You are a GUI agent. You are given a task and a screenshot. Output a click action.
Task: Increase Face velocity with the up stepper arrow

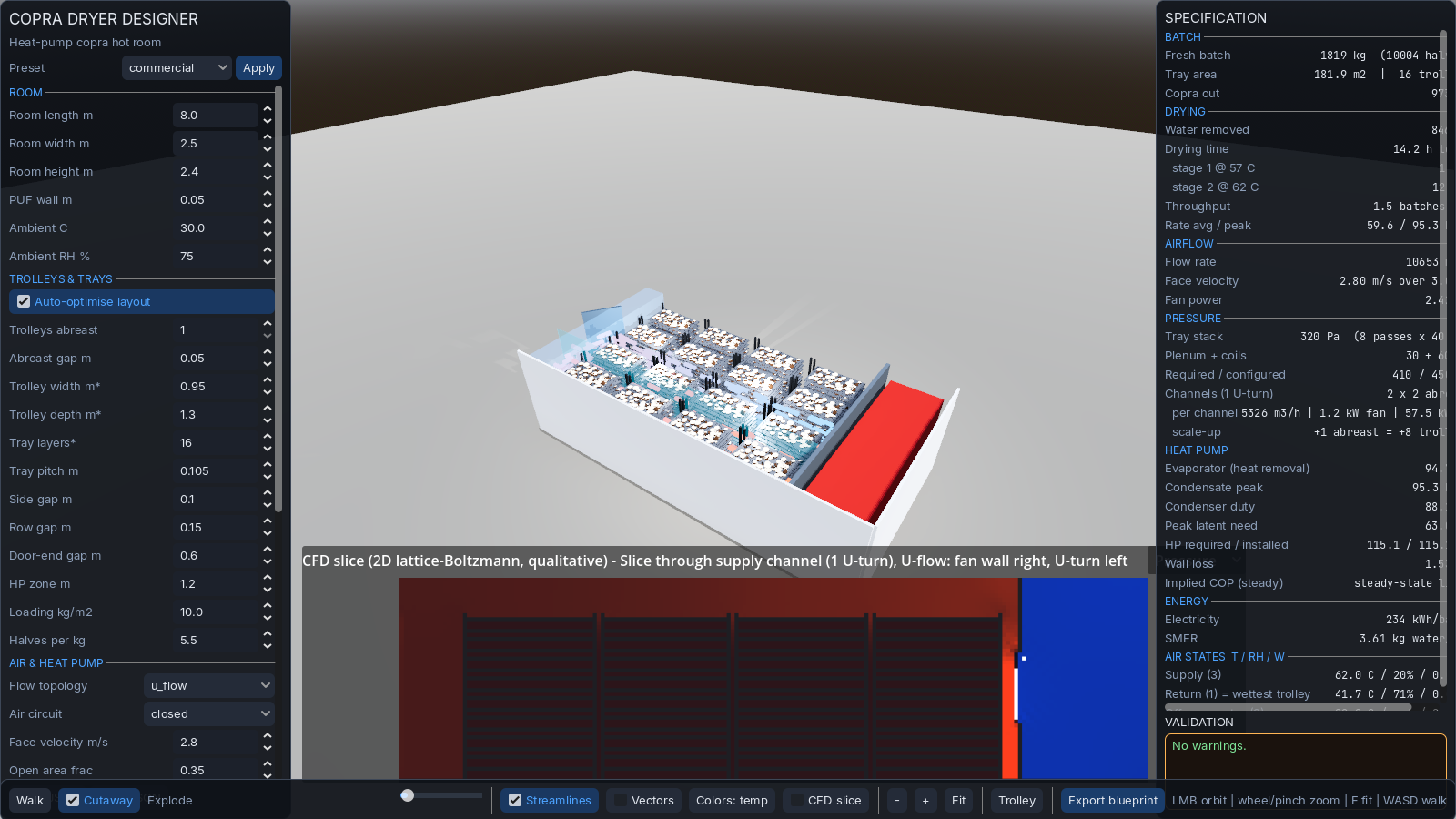pyautogui.click(x=268, y=736)
